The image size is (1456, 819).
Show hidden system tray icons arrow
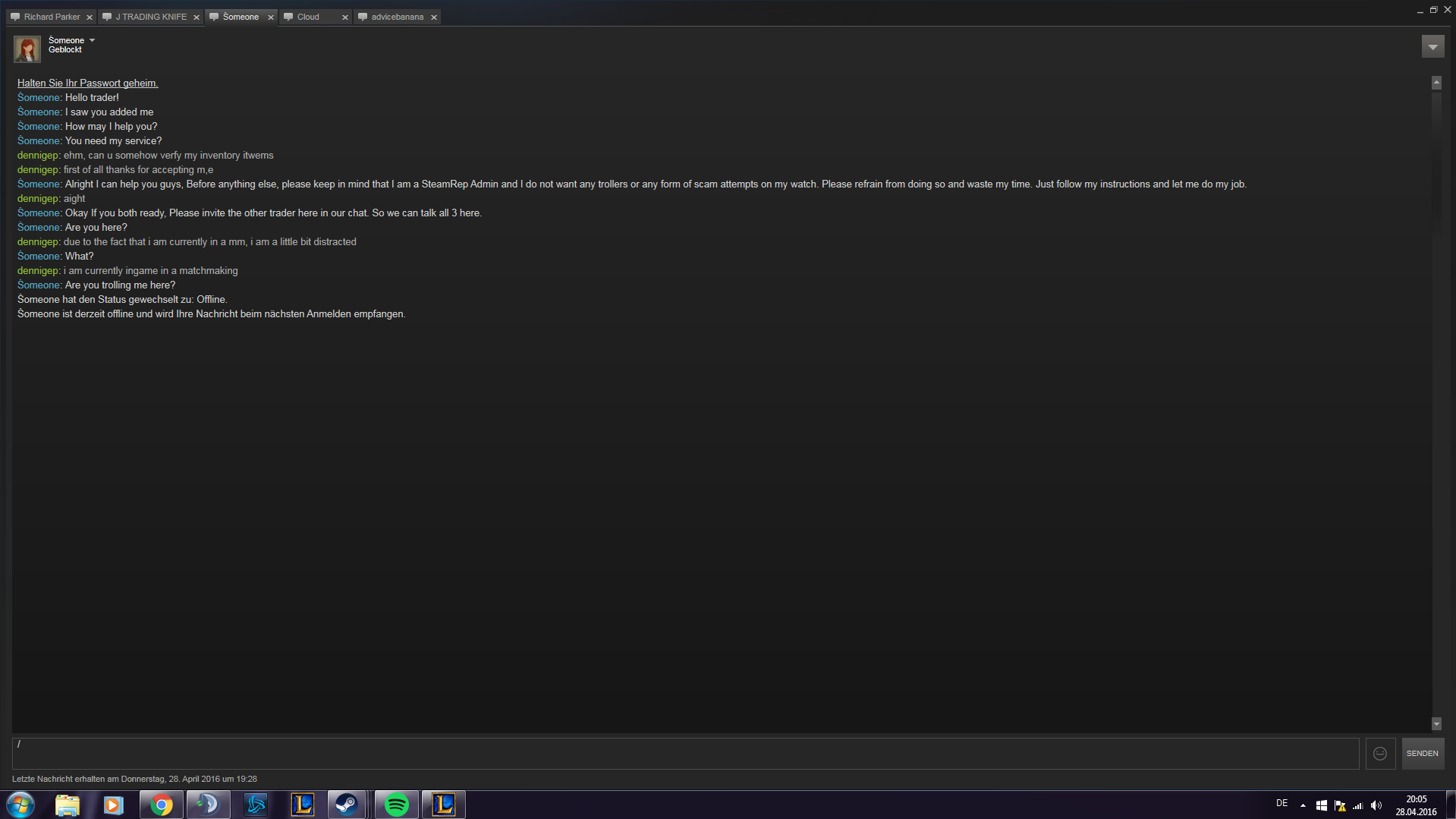[1303, 805]
